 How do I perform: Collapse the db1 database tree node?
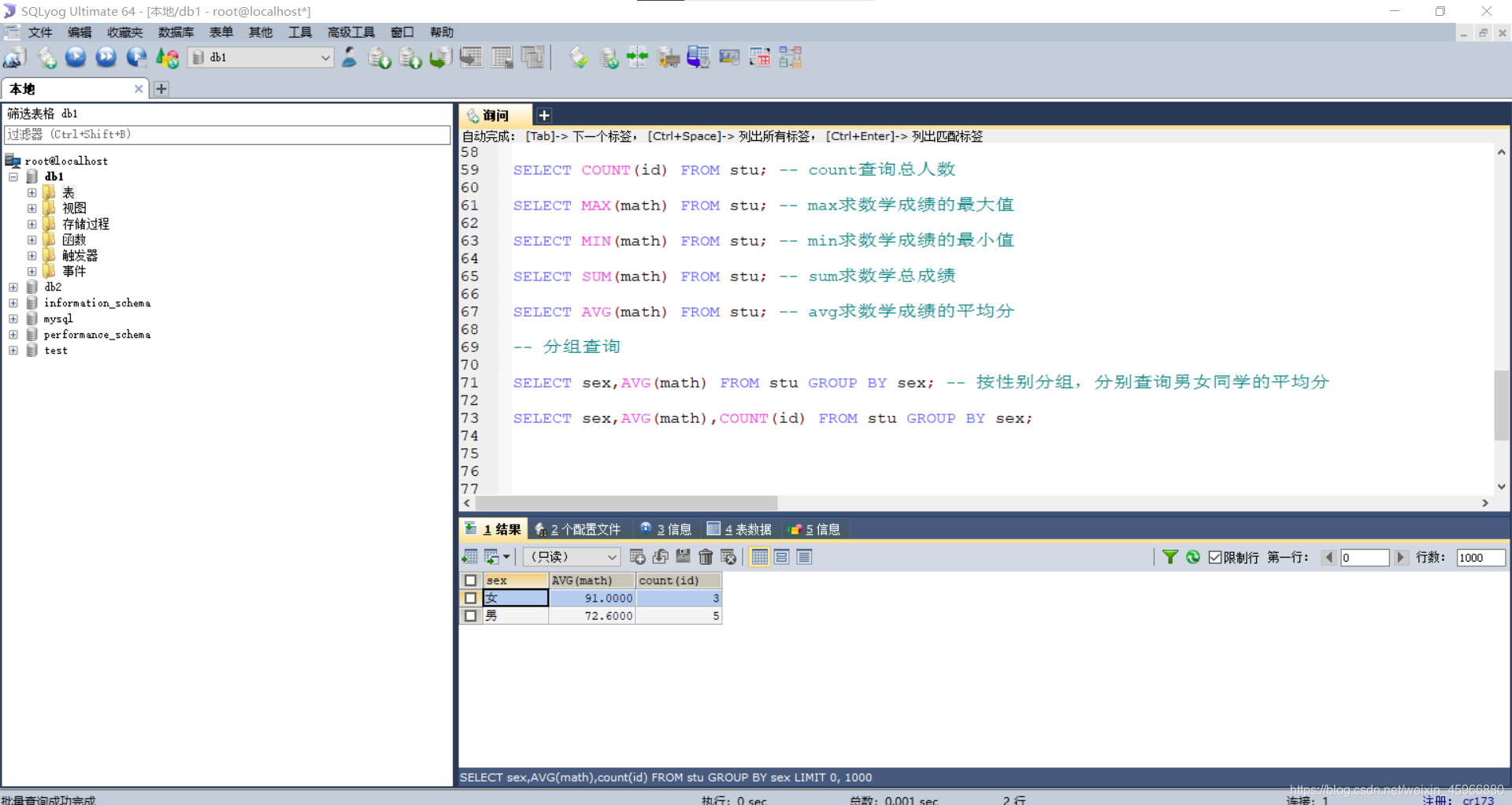[13, 176]
